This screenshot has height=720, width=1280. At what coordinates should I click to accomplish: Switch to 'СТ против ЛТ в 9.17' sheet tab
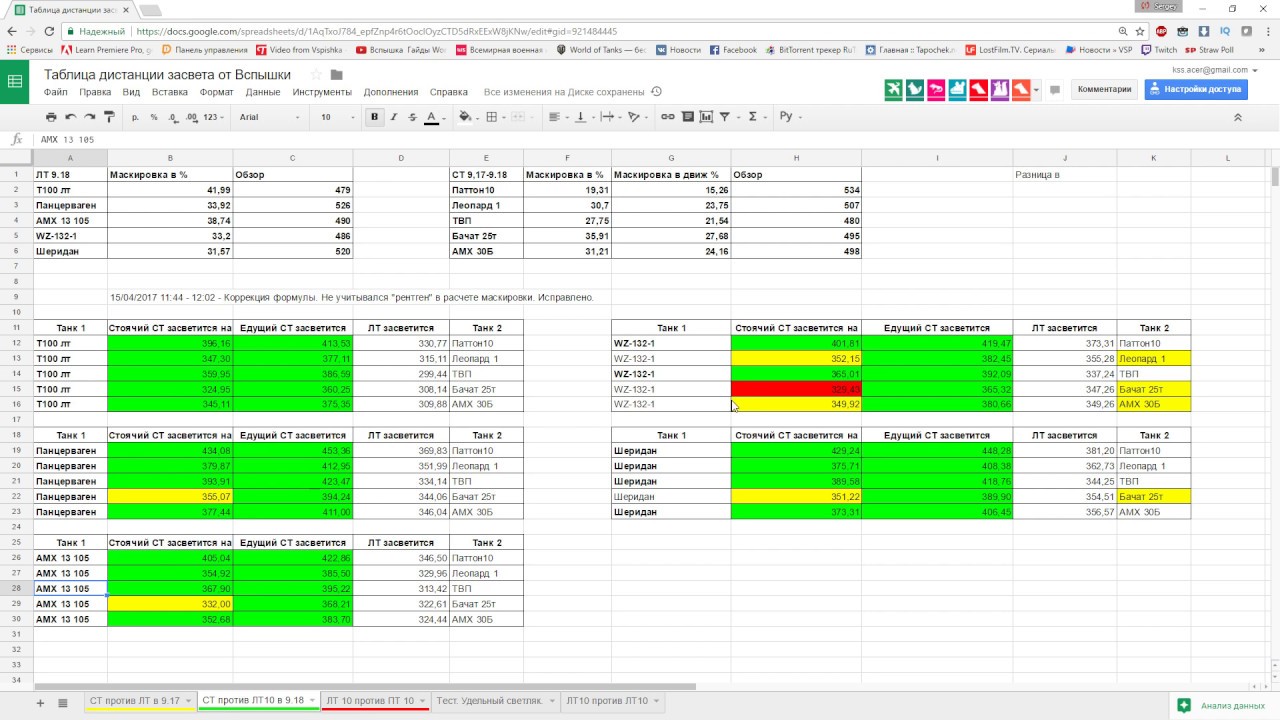[139, 701]
